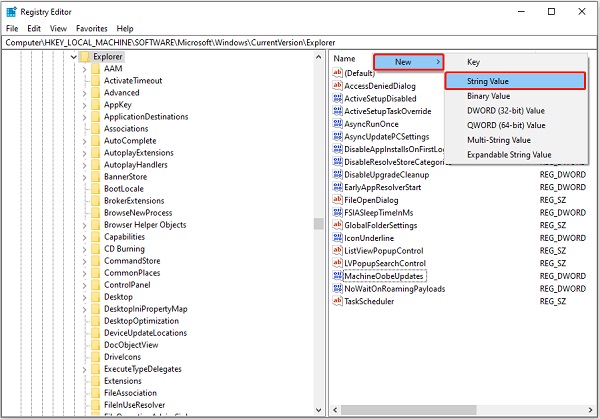
Task: Click the IconUnderline DWORD icon
Action: [x=338, y=238]
